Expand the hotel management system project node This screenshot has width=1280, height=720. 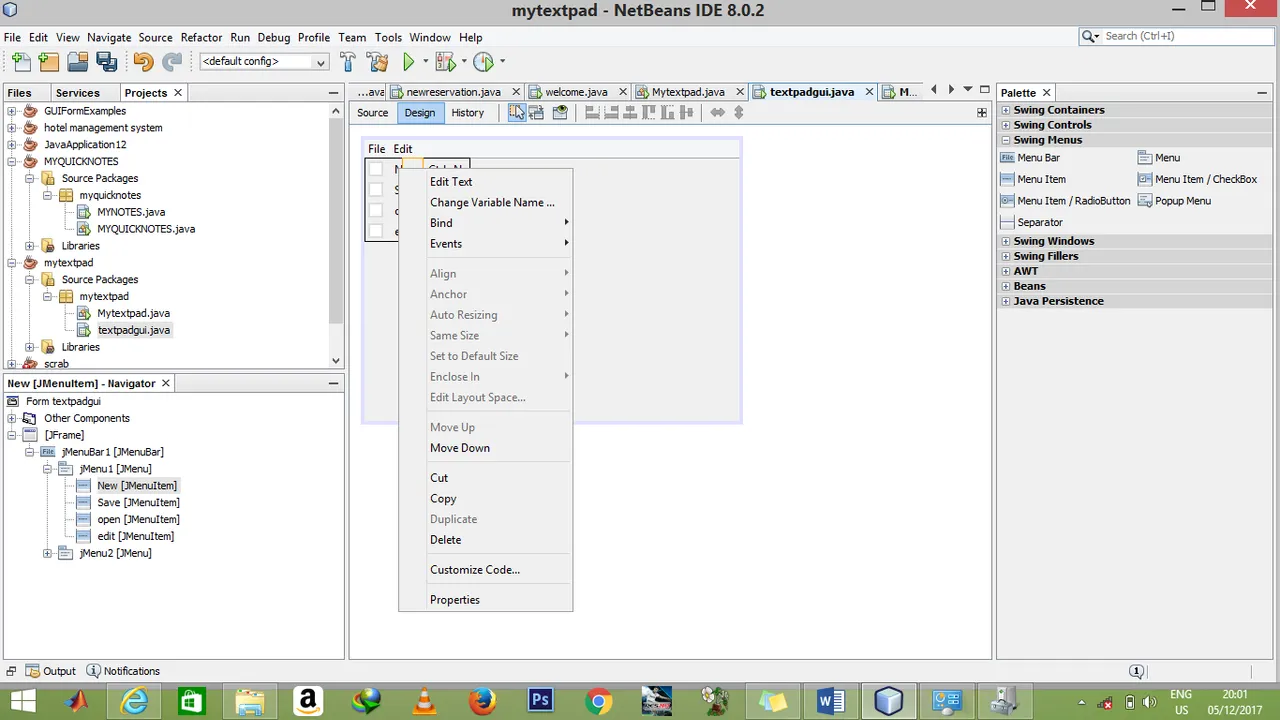tap(12, 128)
